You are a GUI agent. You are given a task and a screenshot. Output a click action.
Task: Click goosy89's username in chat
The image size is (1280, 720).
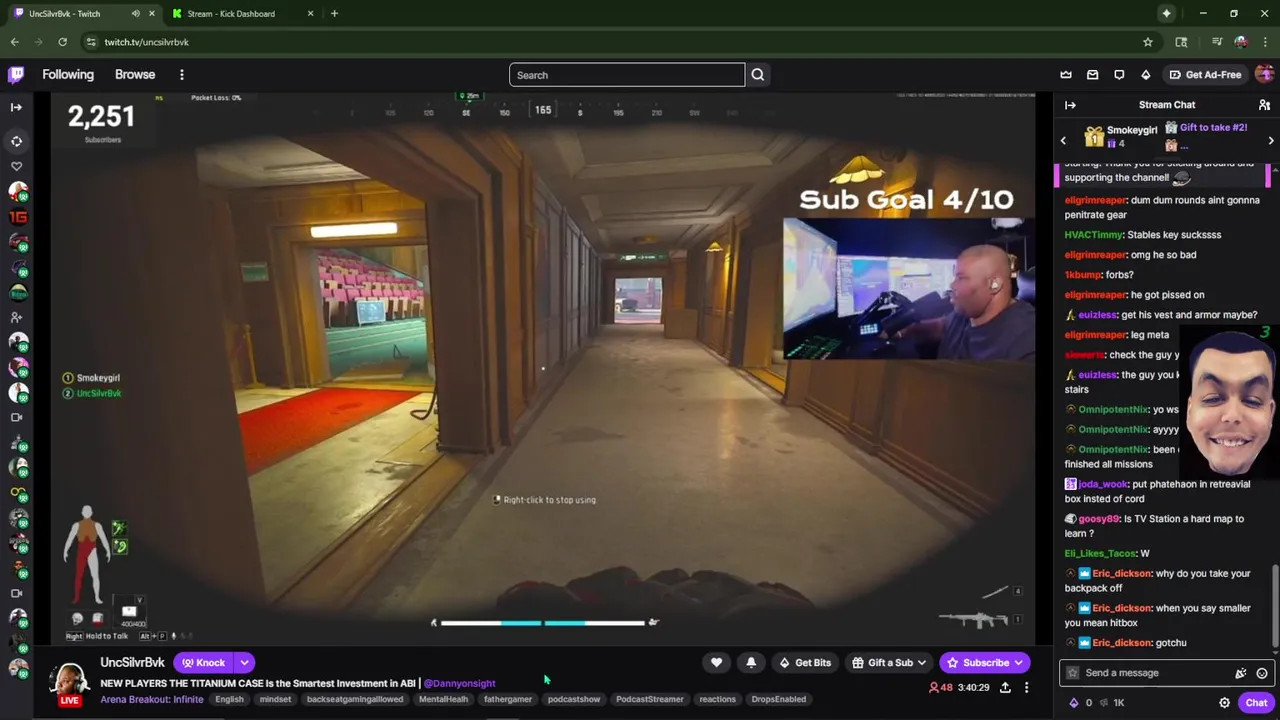point(1098,519)
